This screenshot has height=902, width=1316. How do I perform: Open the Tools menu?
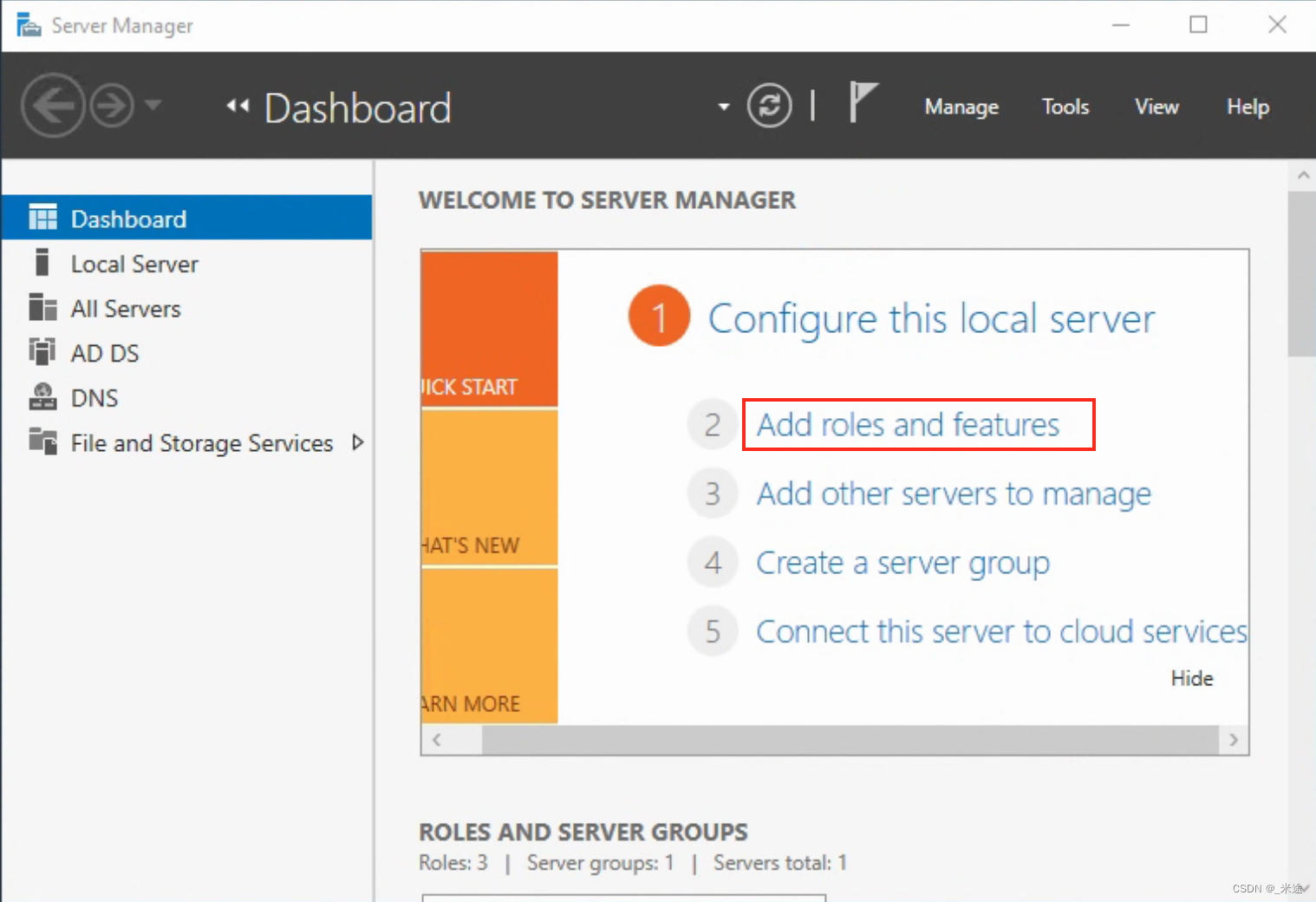[1065, 106]
